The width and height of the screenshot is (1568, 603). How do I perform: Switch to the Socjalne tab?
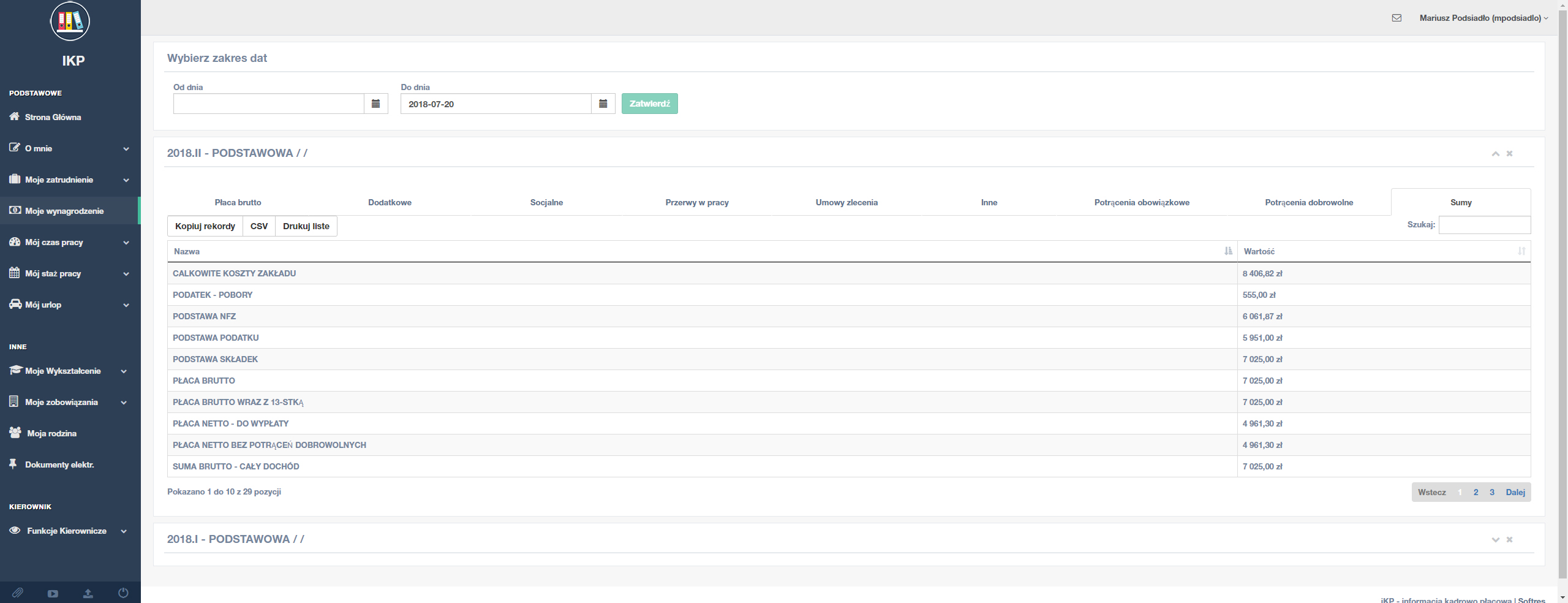[546, 202]
